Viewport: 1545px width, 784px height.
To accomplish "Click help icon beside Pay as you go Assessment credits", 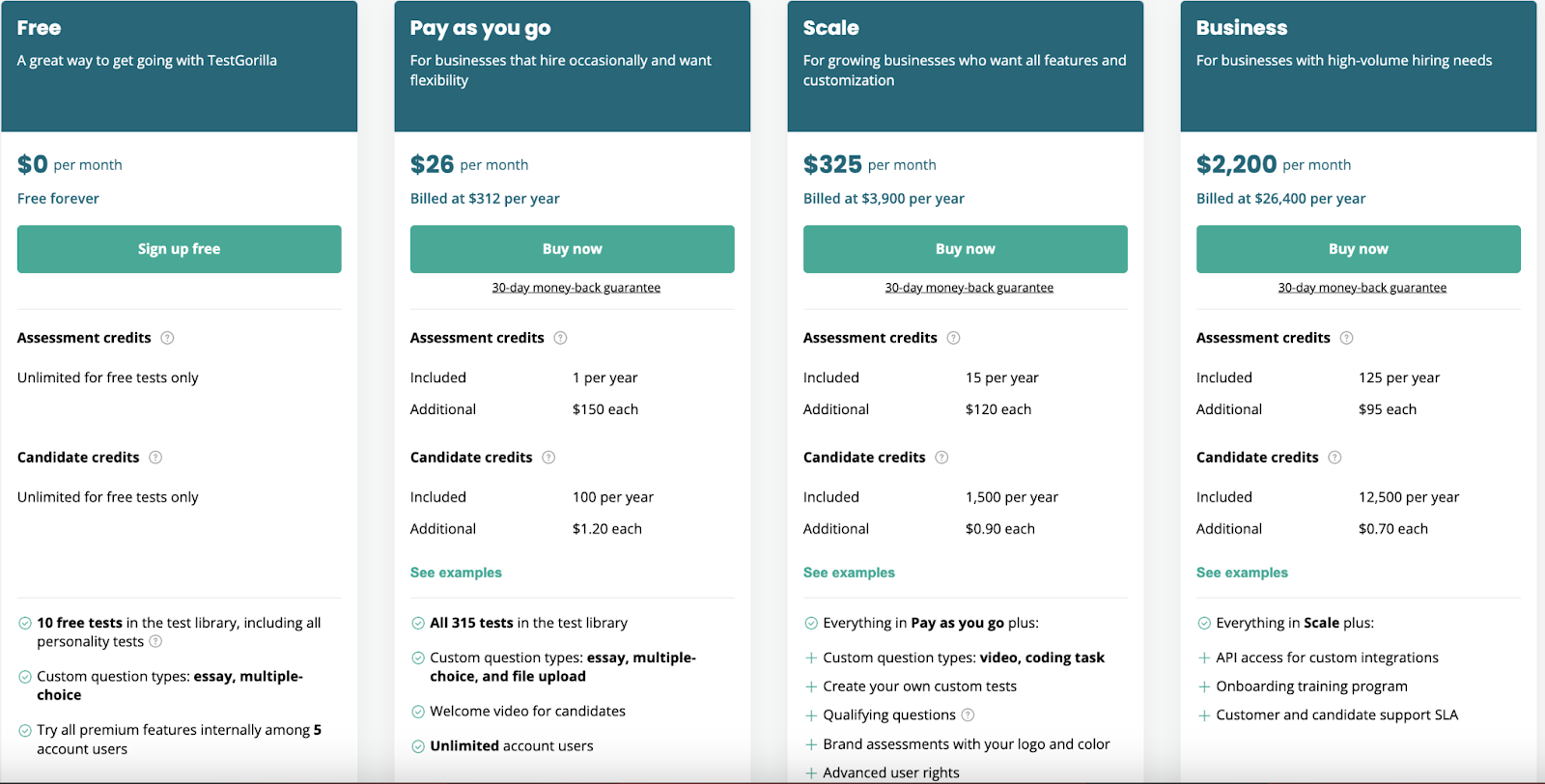I will [x=560, y=338].
